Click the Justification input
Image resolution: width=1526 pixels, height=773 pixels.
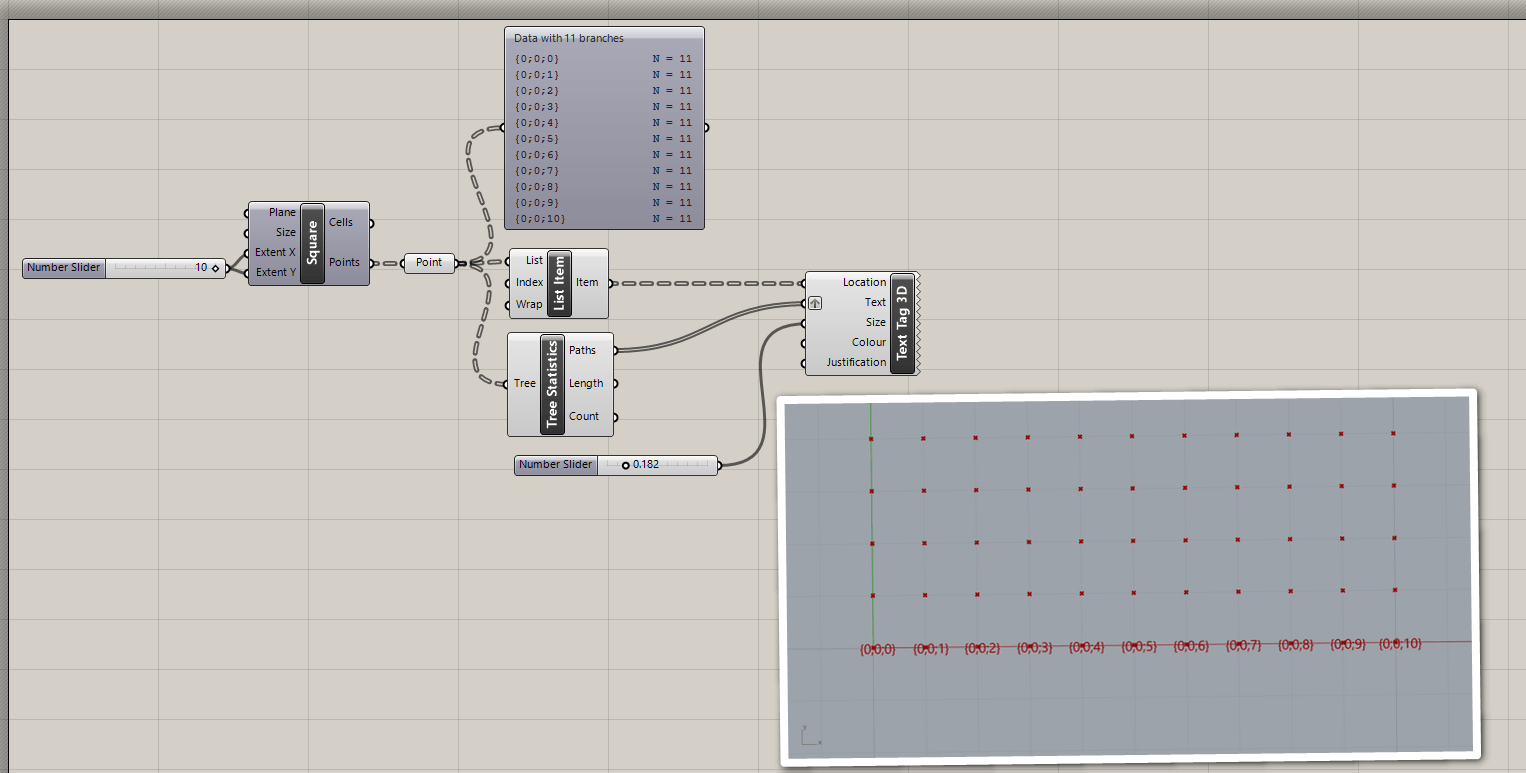[857, 363]
